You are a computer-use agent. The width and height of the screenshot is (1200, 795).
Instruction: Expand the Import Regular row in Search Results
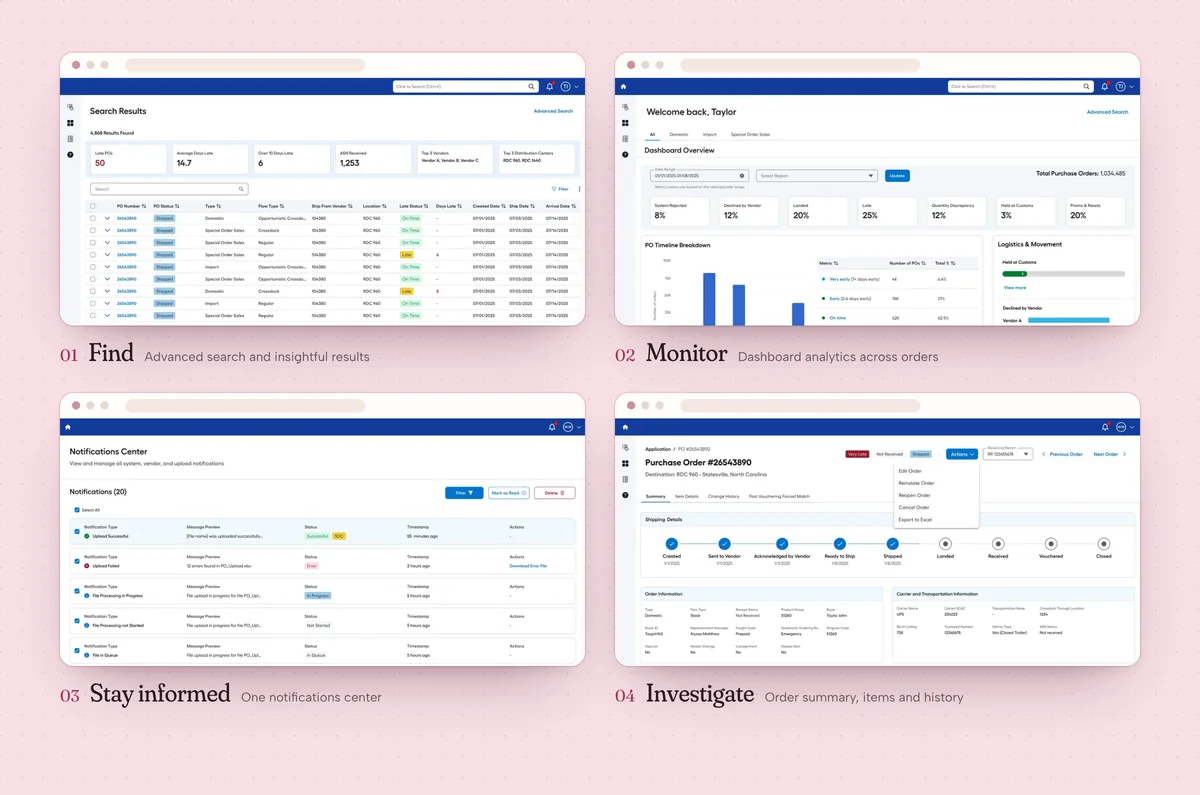pos(107,303)
